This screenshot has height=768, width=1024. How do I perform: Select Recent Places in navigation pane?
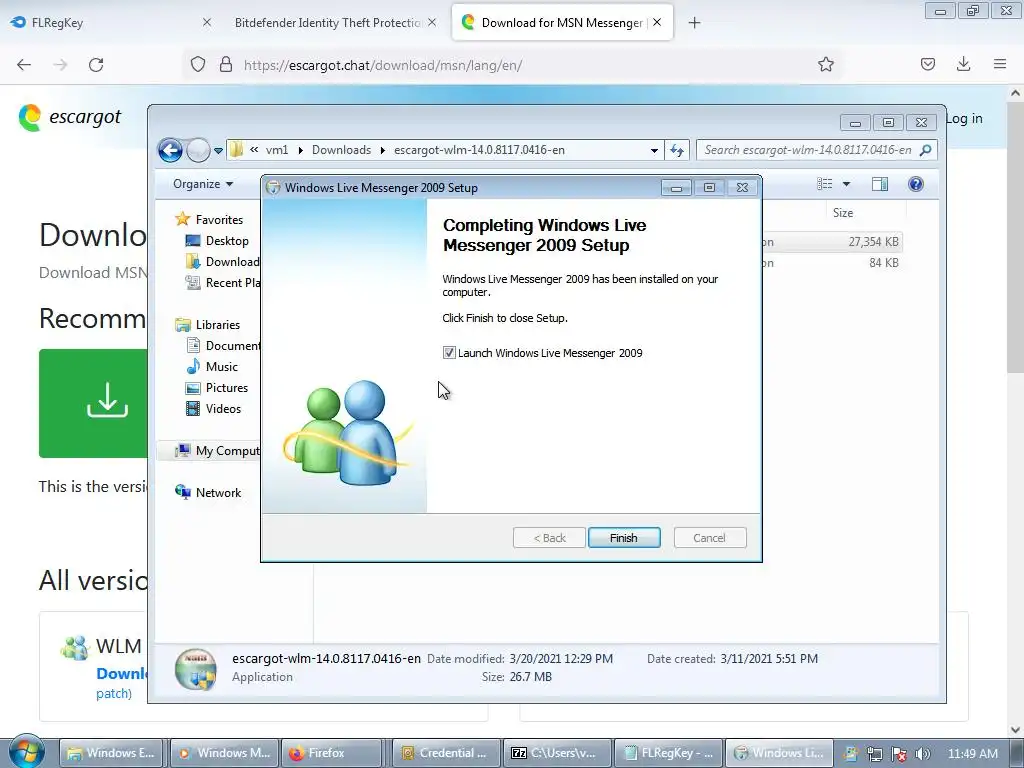223,282
